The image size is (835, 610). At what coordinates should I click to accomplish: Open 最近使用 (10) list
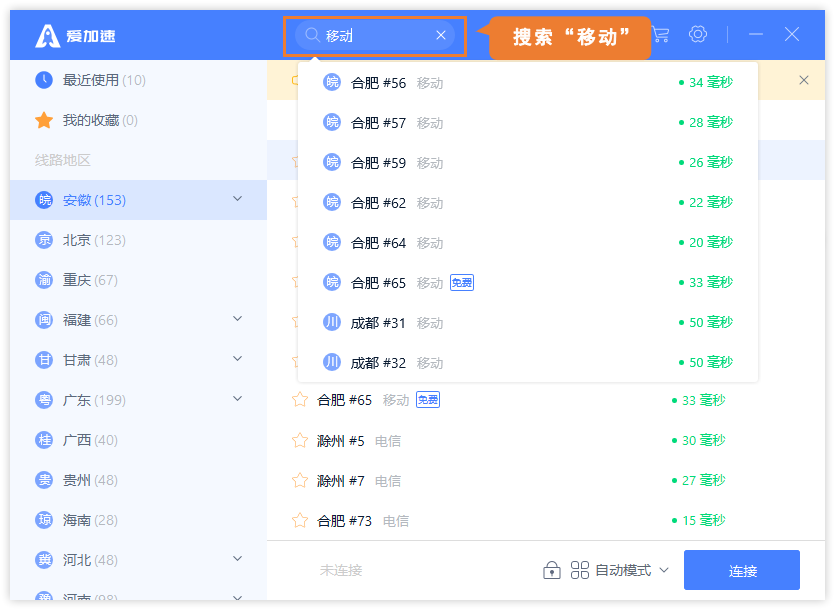click(138, 80)
